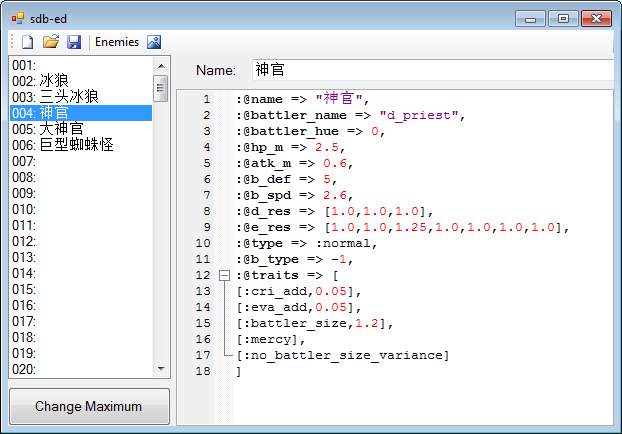Viewport: 622px width, 434px height.
Task: Click the image picture toolbar icon
Action: coord(154,42)
